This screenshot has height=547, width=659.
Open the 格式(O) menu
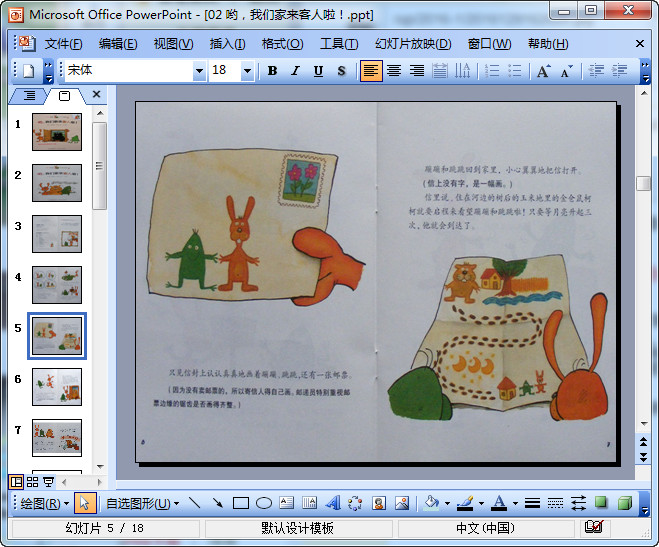[282, 44]
